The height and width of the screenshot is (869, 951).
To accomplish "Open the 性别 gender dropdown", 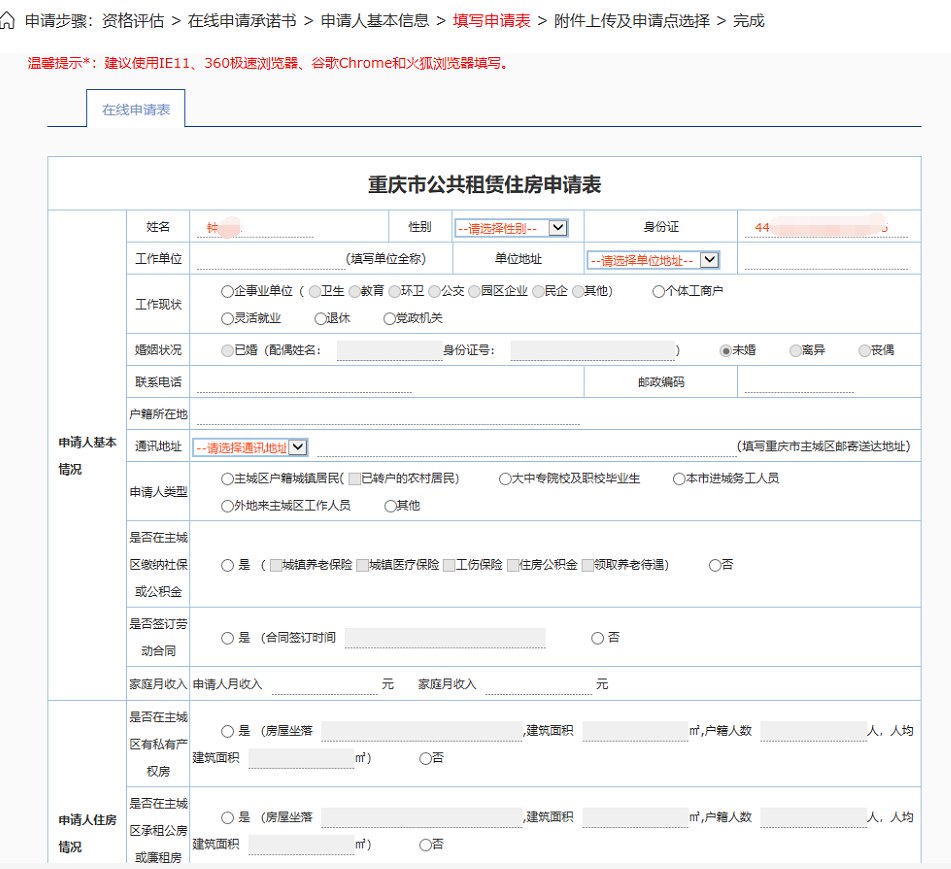I will [511, 228].
